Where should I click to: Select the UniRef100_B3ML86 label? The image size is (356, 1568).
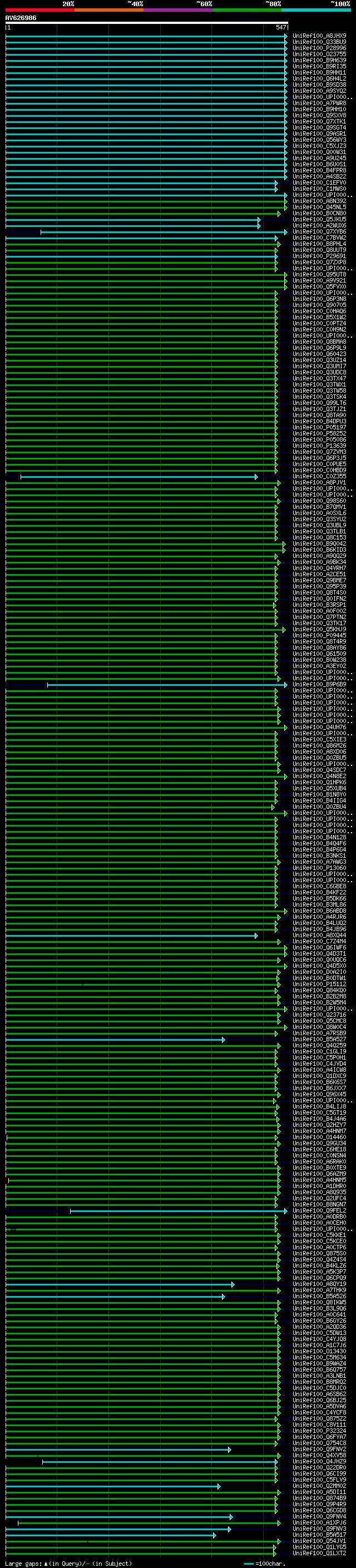pos(319,905)
